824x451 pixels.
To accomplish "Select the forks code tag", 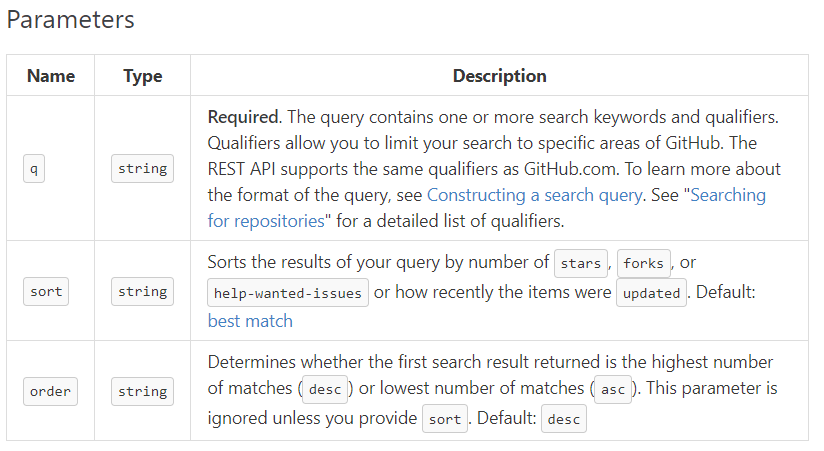I will 644,263.
